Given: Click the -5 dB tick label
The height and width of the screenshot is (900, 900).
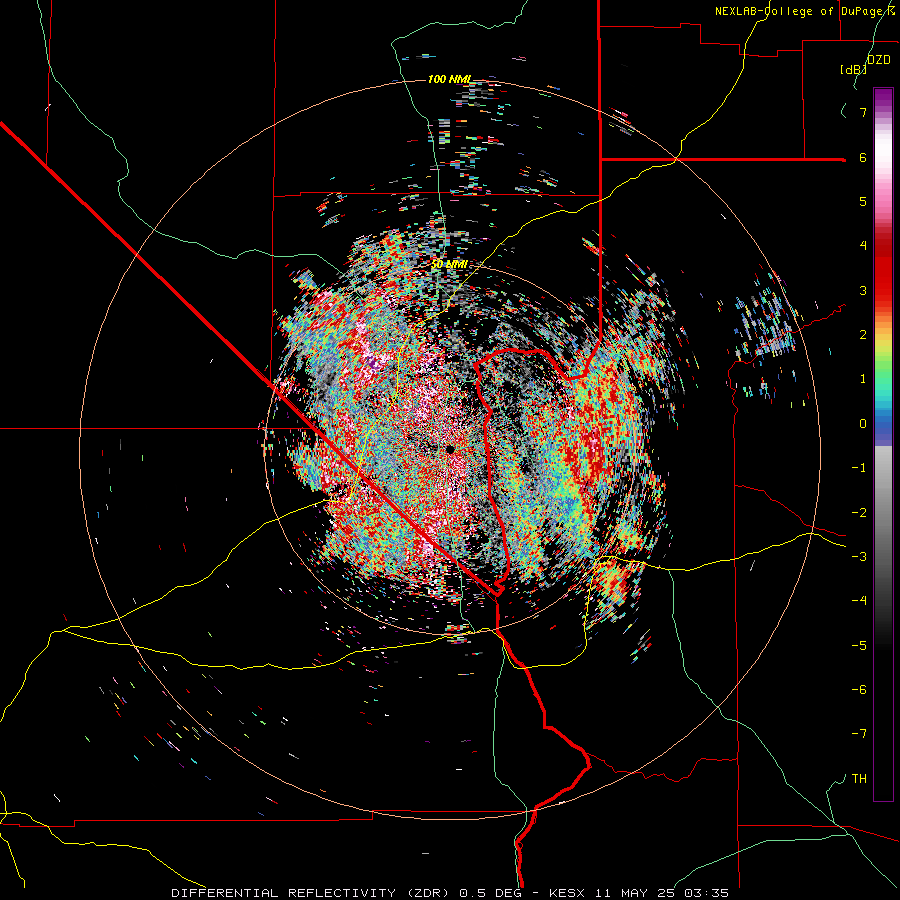Looking at the screenshot, I should pos(859,646).
